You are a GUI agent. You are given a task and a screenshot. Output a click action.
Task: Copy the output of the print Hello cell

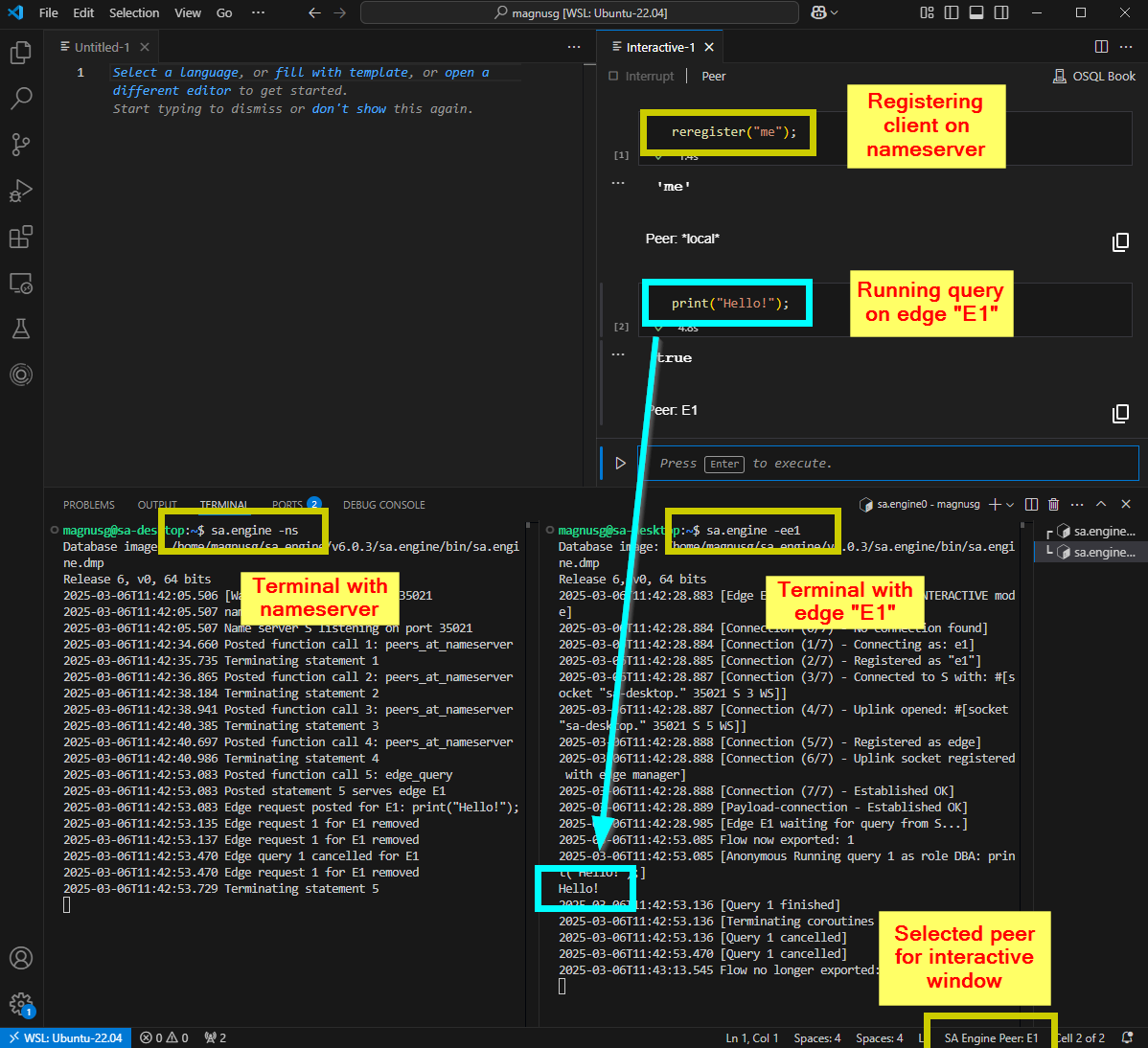pos(1120,414)
